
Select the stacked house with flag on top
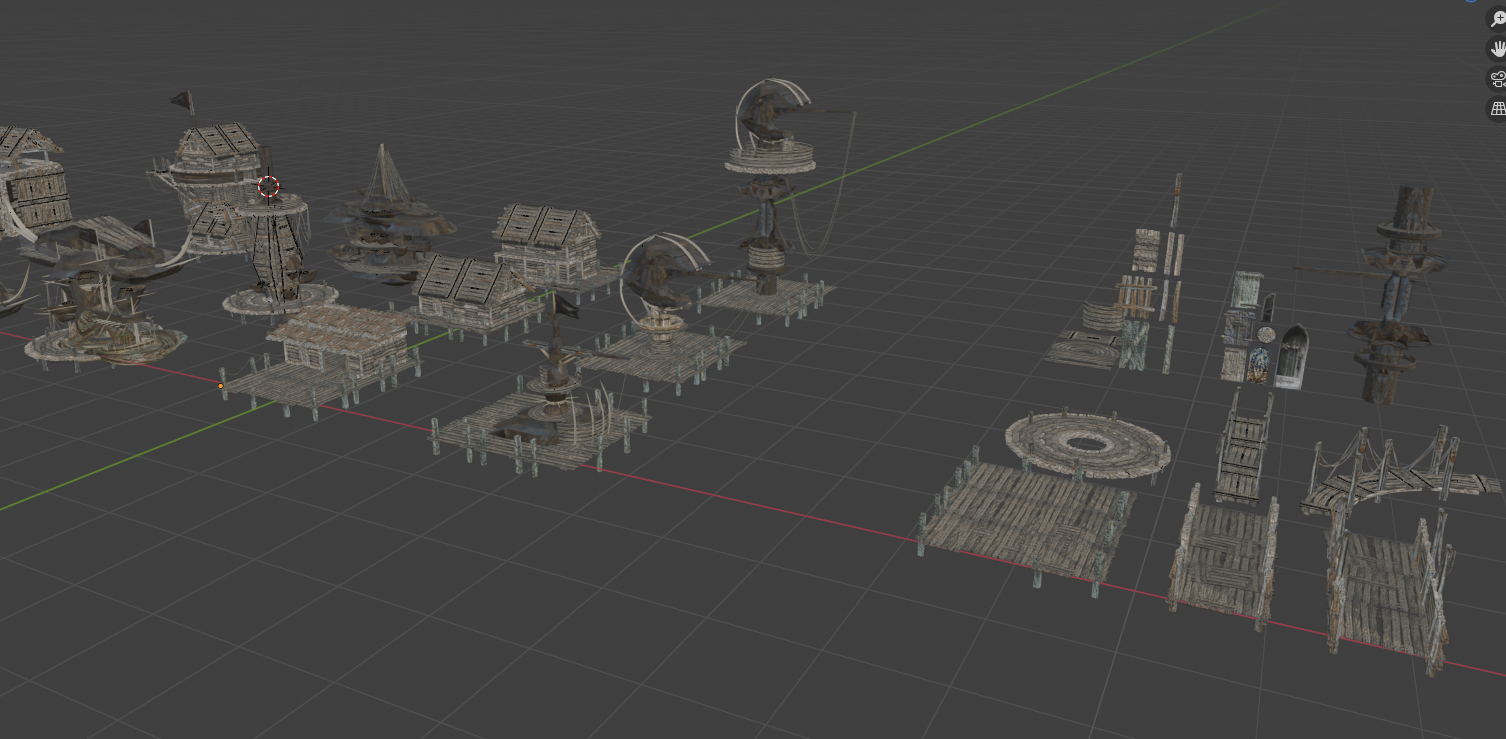[215, 175]
